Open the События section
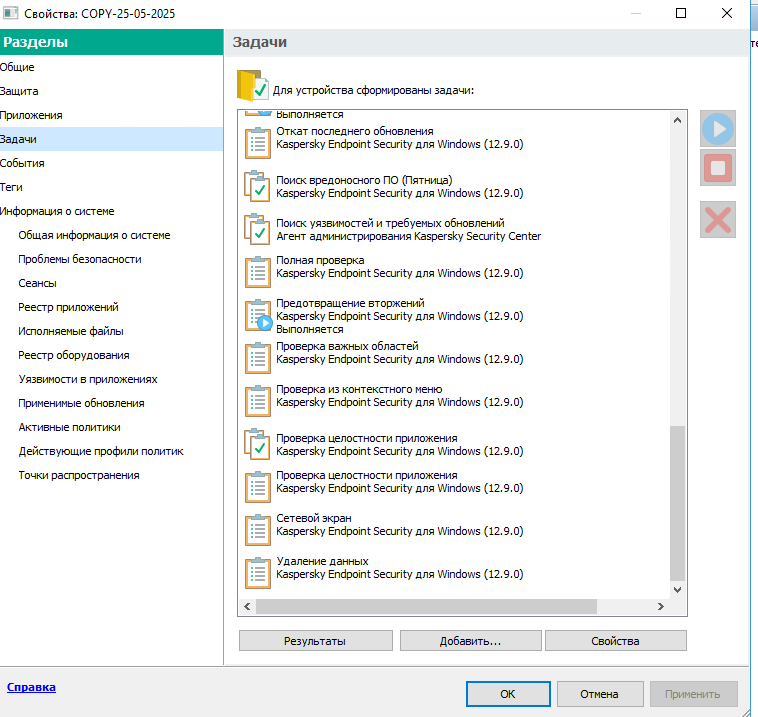 (x=111, y=163)
